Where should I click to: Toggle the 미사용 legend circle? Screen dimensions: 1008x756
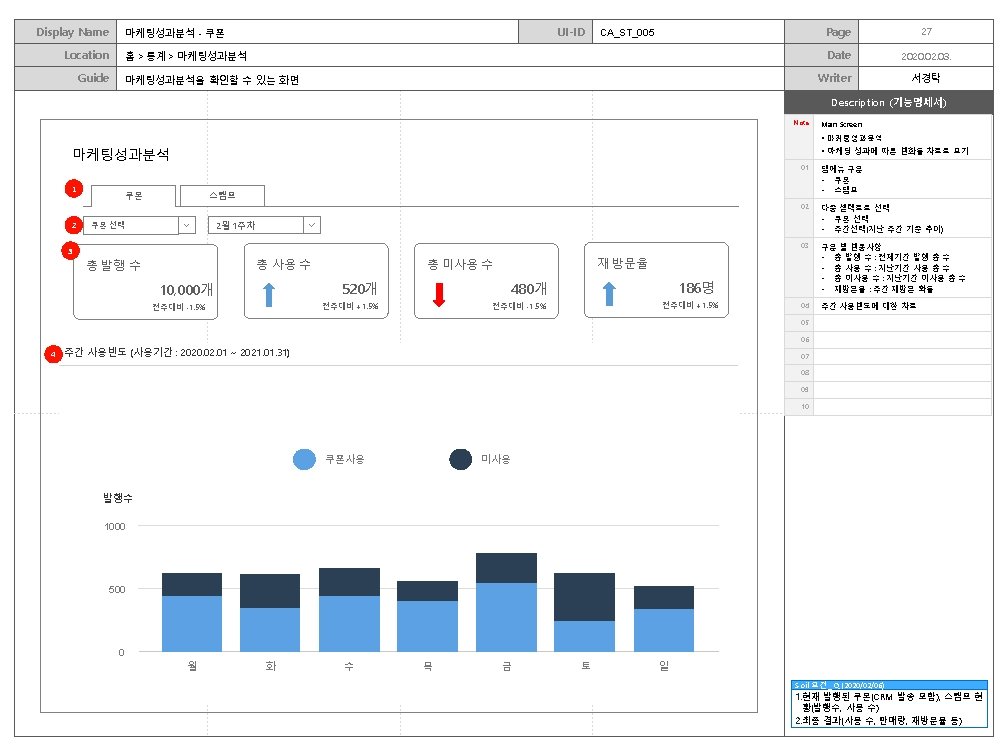[x=460, y=459]
